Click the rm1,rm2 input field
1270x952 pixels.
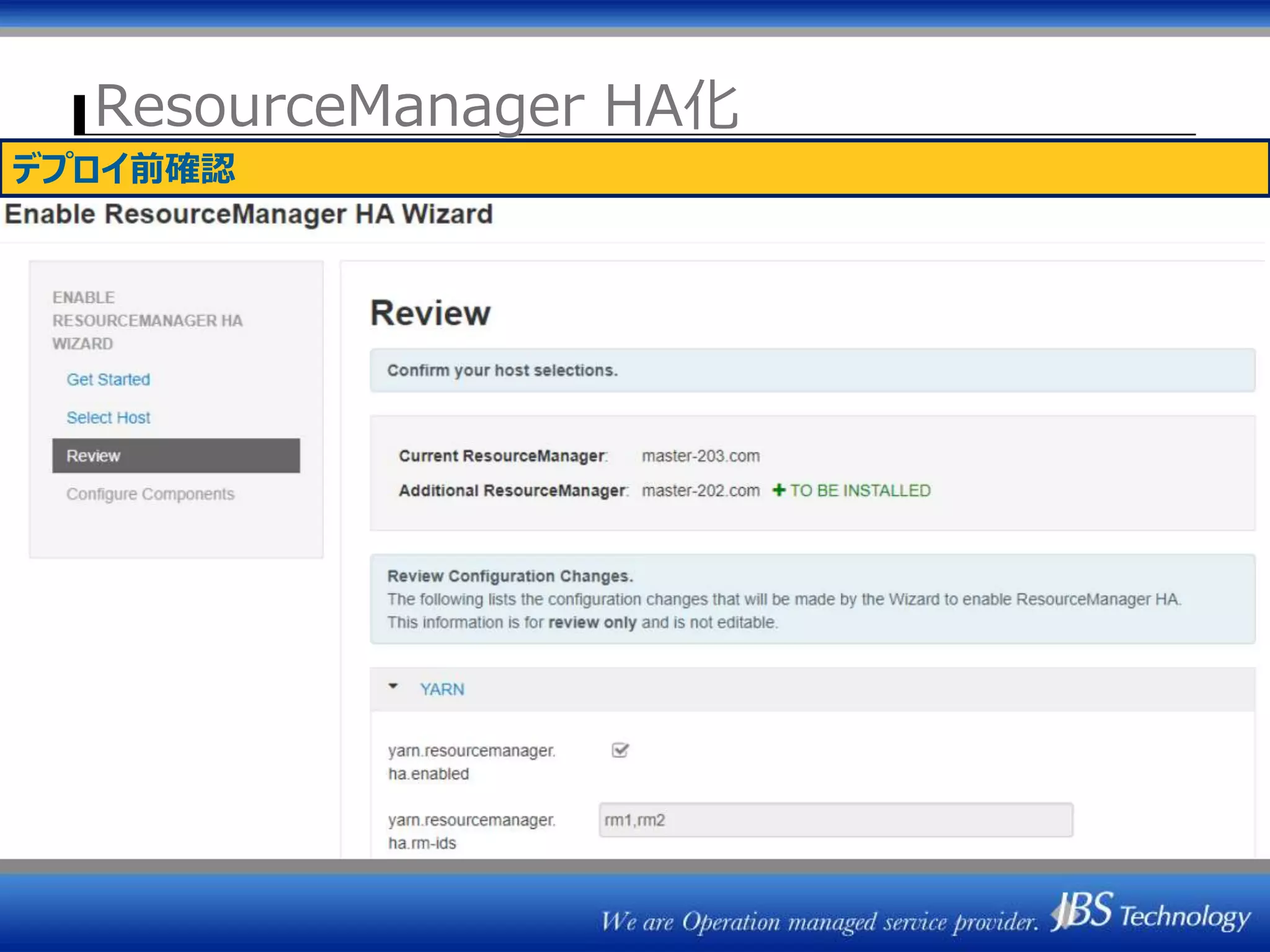click(836, 820)
